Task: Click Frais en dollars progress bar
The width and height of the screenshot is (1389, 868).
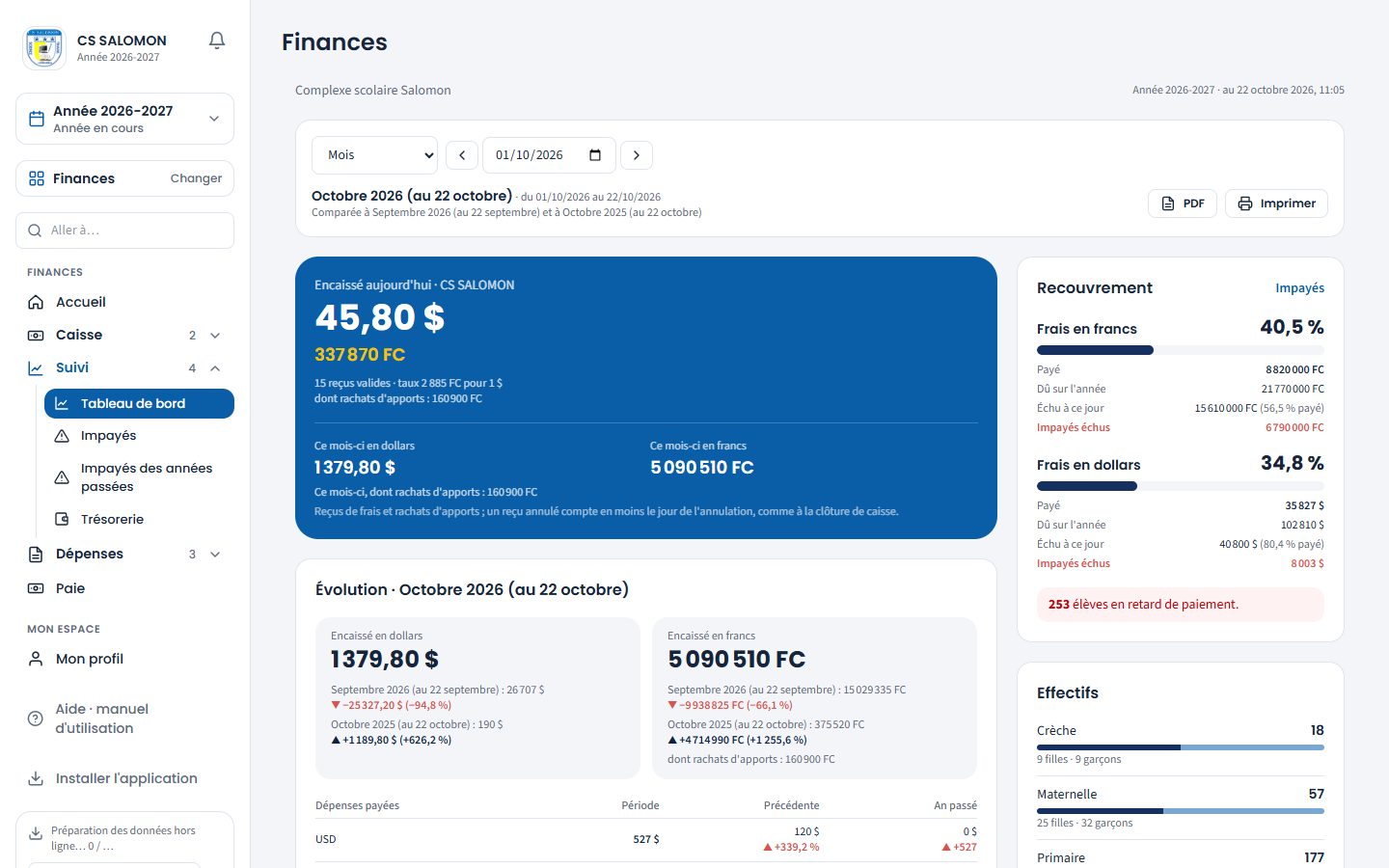Action: 1181,486
